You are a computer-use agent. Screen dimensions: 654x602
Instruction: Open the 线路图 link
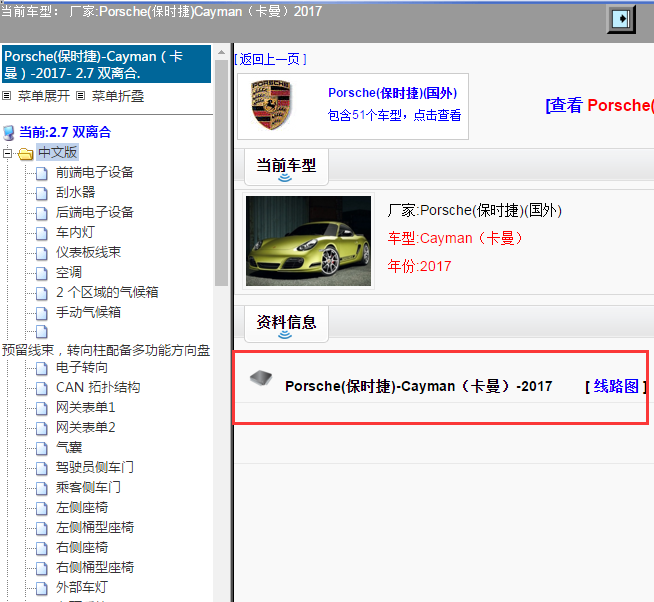point(616,386)
